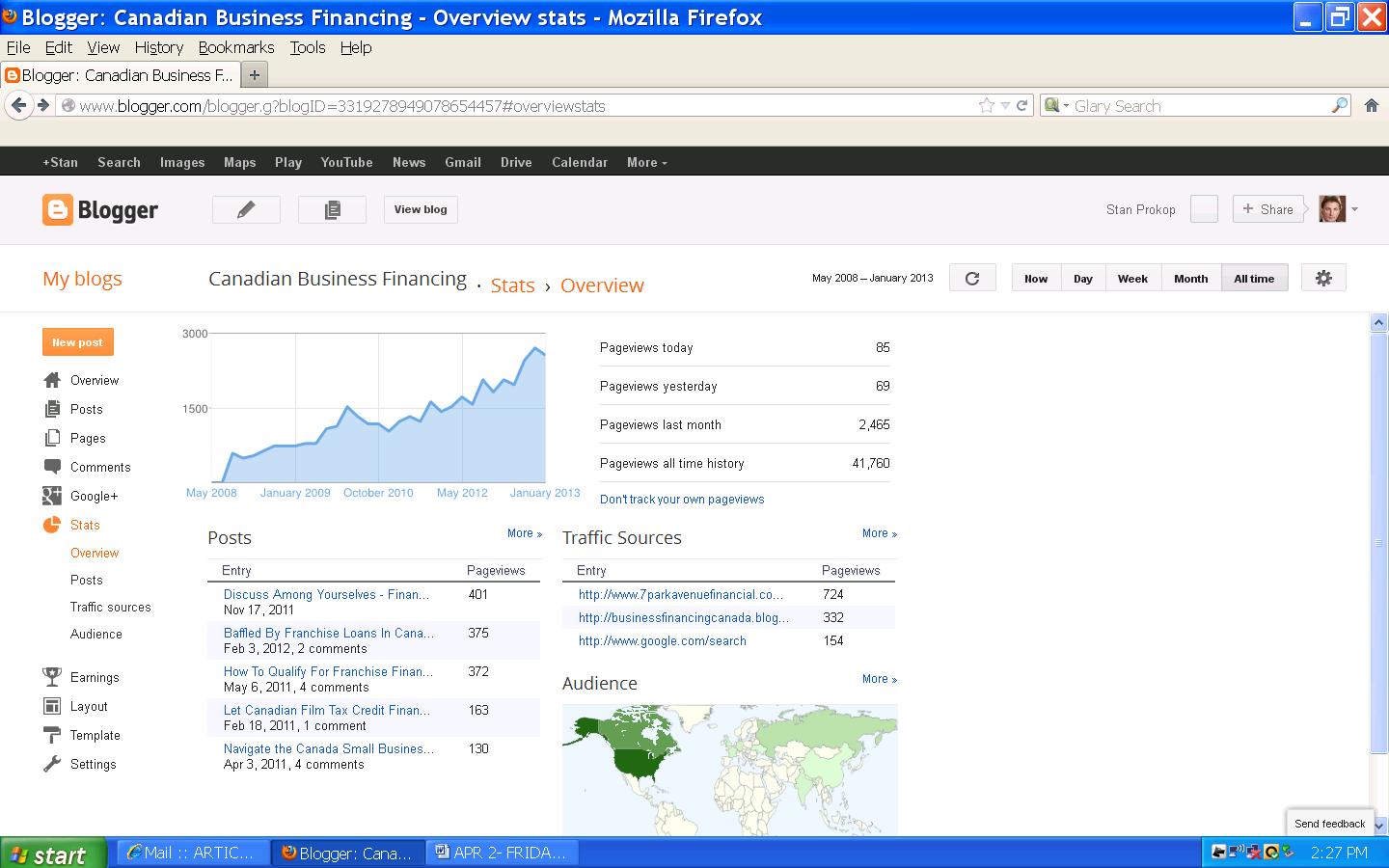Image resolution: width=1389 pixels, height=868 pixels.
Task: Switch to the Mail taskbar window
Action: (193, 853)
